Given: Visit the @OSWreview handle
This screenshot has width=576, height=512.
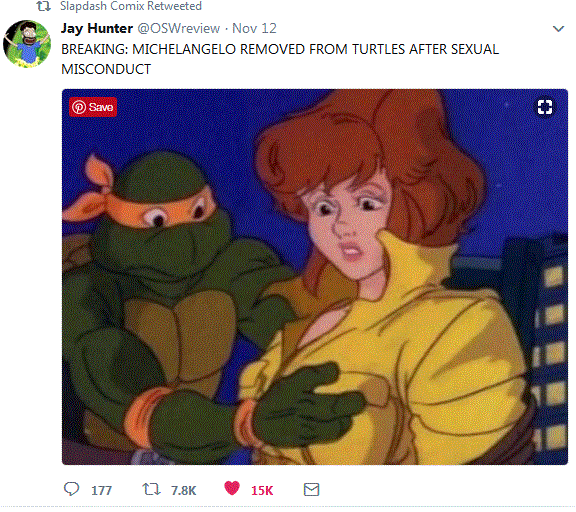Looking at the screenshot, I should (179, 28).
